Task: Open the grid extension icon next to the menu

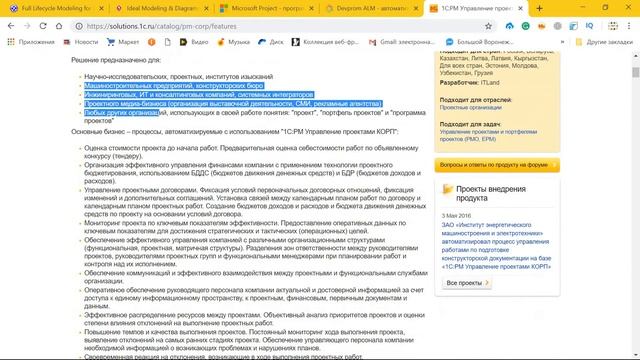Action: pos(613,26)
